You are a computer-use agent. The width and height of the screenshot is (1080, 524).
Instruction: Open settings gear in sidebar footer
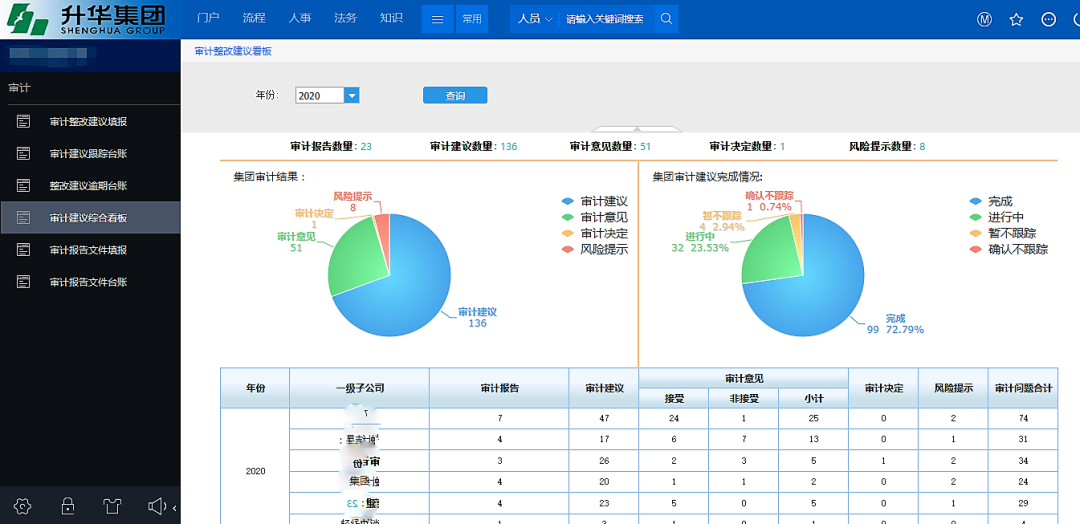[23, 506]
